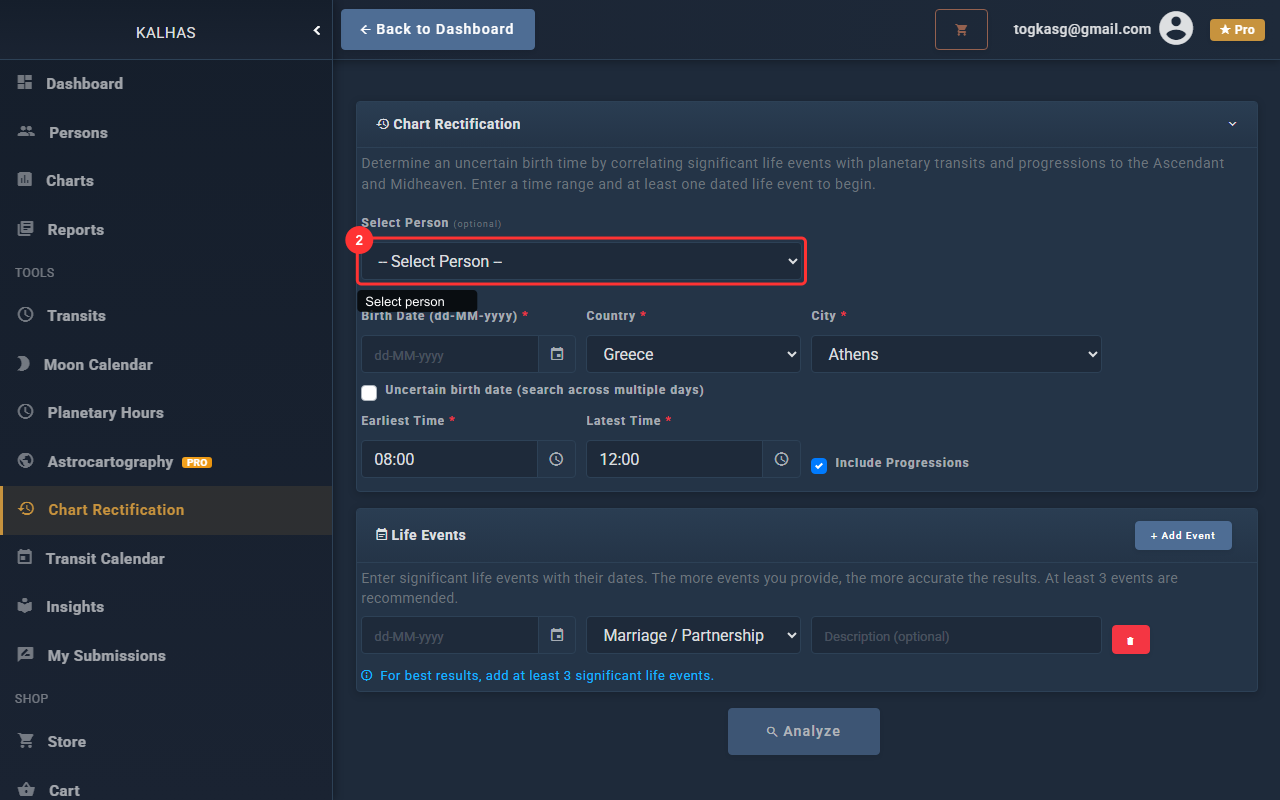The width and height of the screenshot is (1280, 800).
Task: Click the Back to Dashboard button
Action: pyautogui.click(x=438, y=30)
